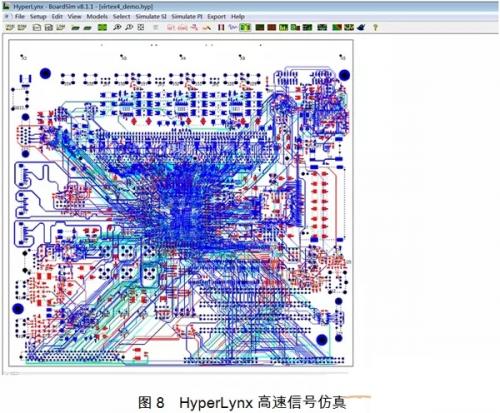Open the Models menu
Screen dimensions: 500x413
pos(97,16)
